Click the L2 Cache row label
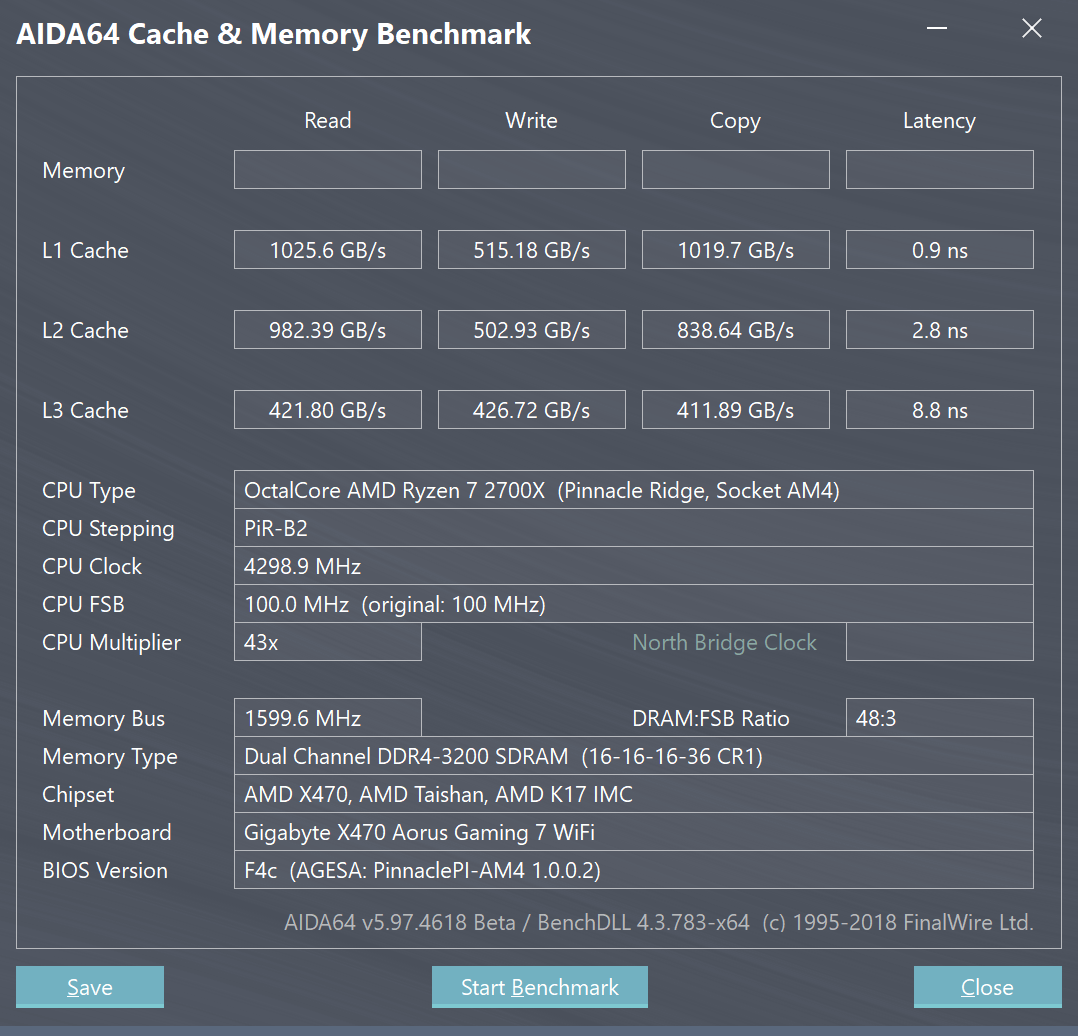 (85, 330)
